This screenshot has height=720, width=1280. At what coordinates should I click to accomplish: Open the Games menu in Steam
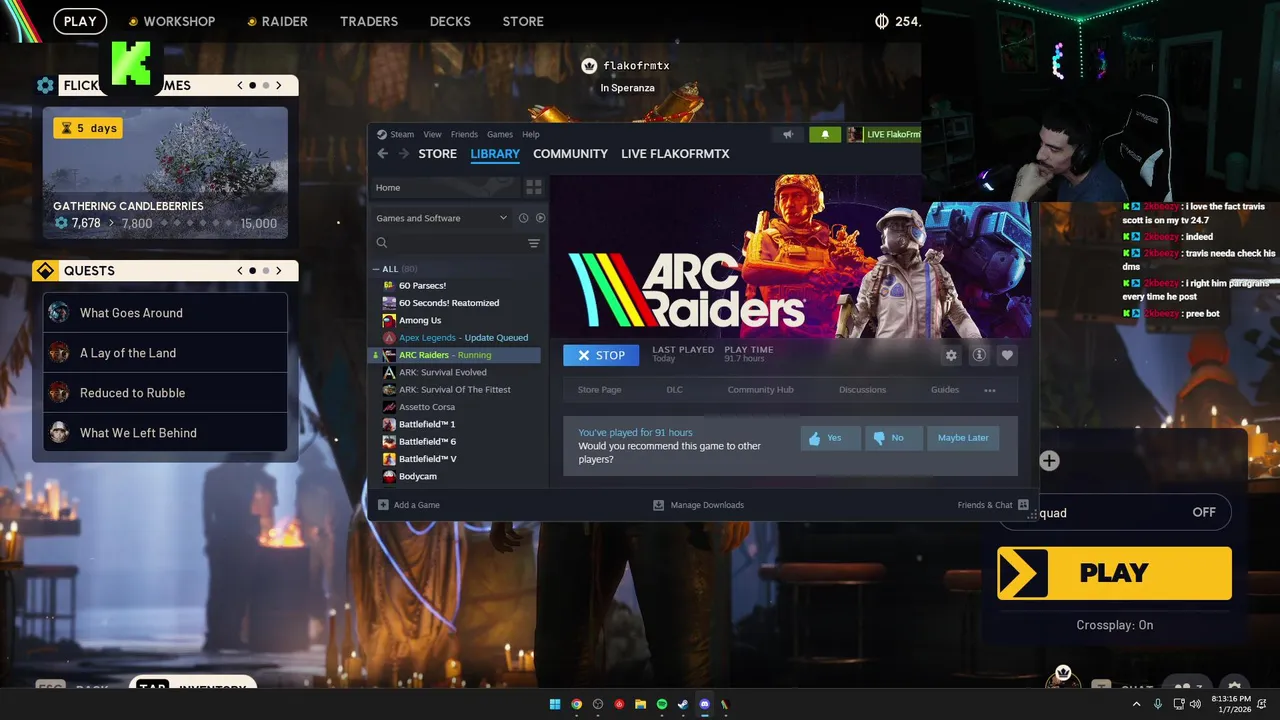tap(500, 134)
